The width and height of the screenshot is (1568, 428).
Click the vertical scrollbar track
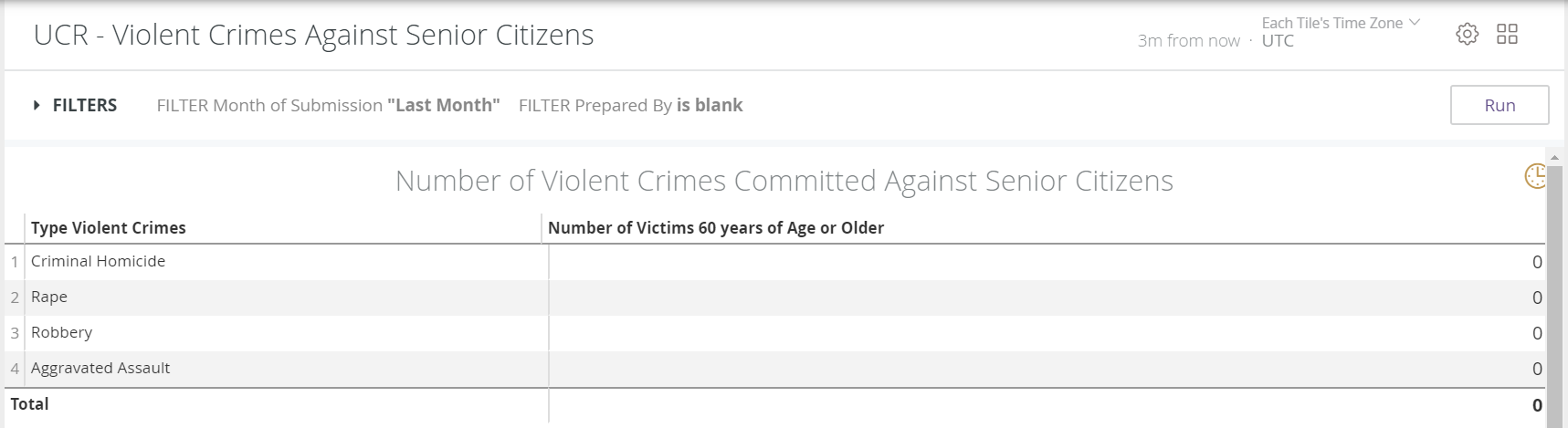coord(1554,292)
